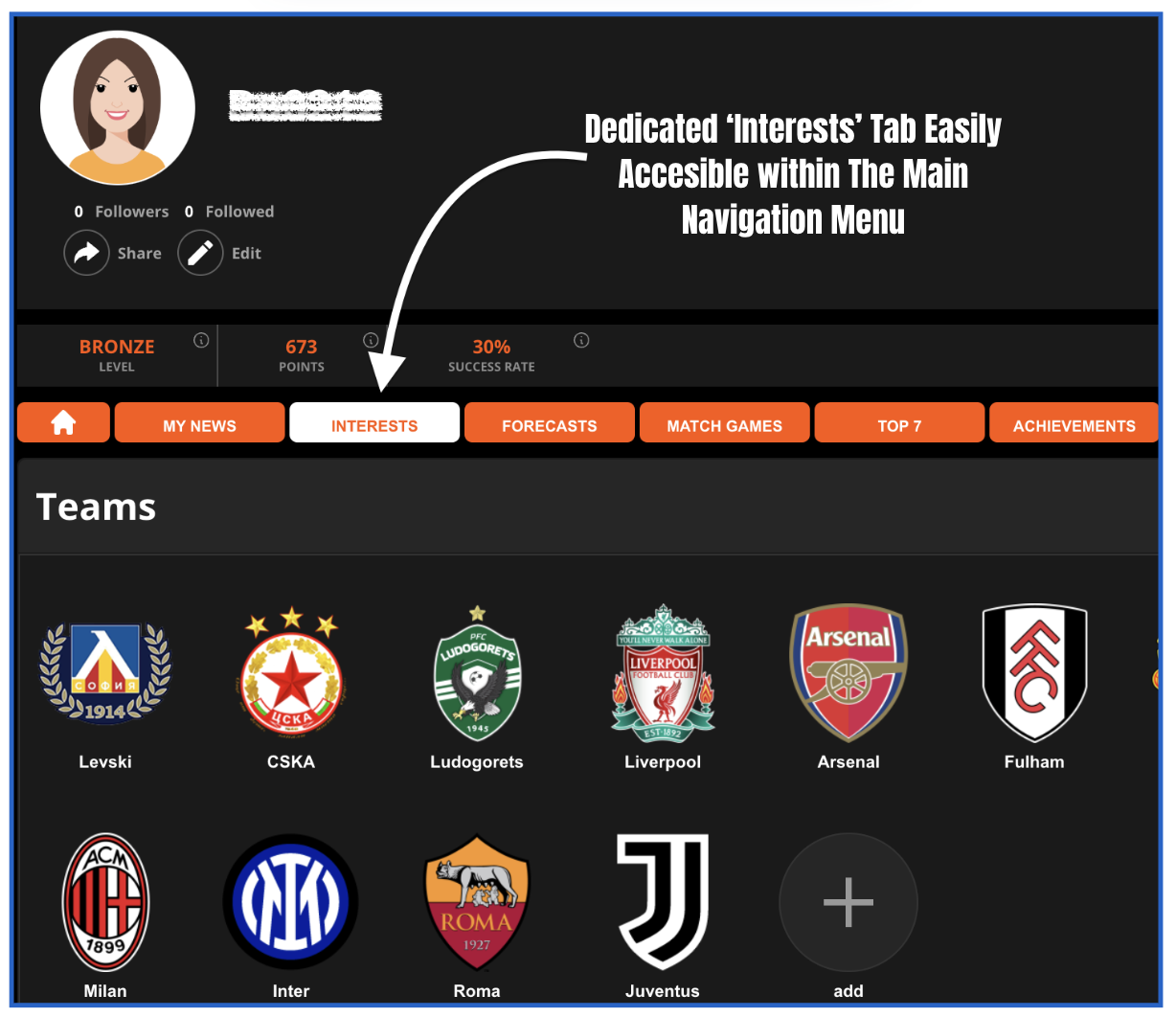
Task: Click the Edit pencil icon
Action: [x=200, y=253]
